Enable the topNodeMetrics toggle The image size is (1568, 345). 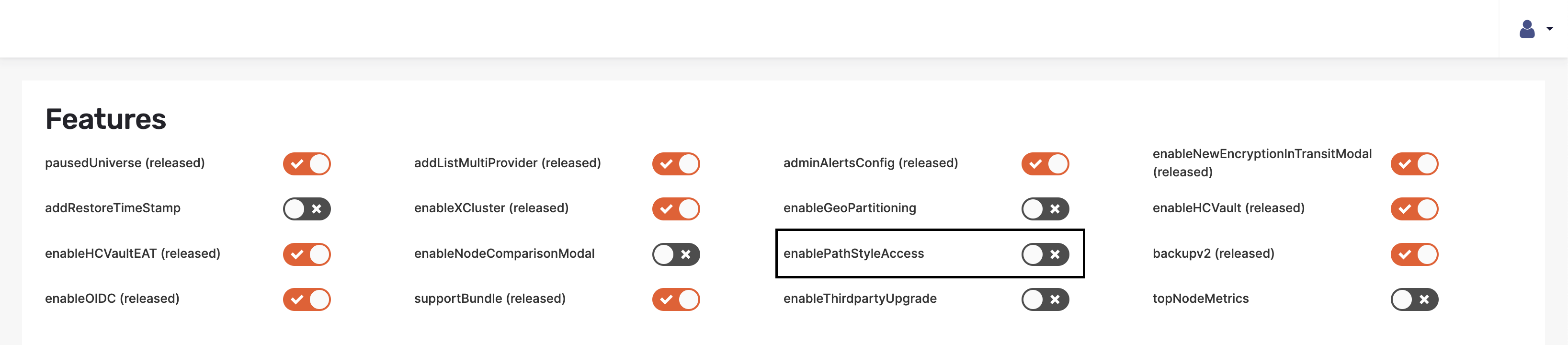point(1415,299)
